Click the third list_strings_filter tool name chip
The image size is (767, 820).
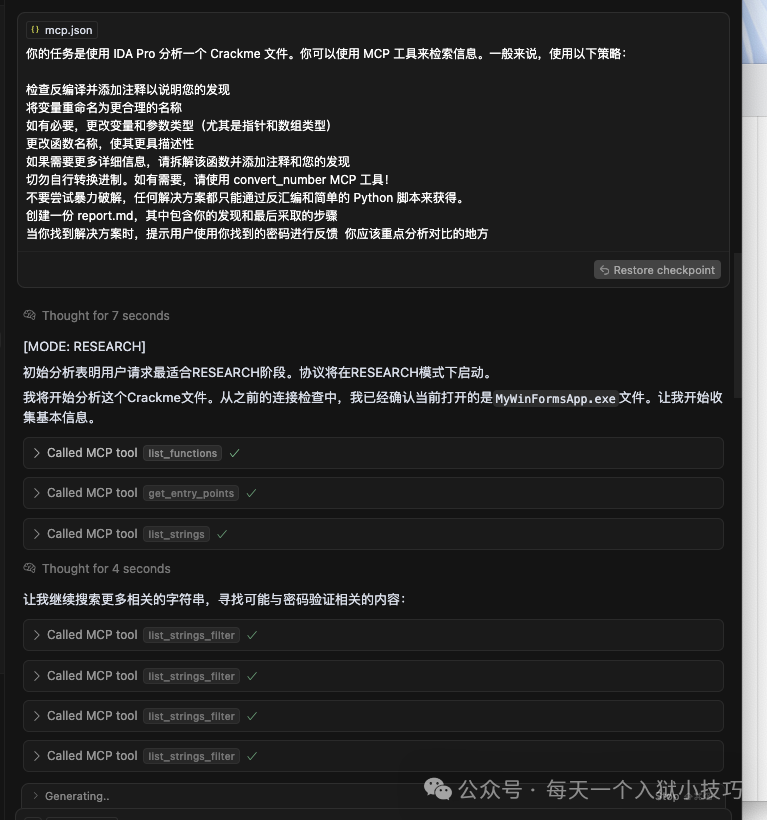[x=191, y=716]
